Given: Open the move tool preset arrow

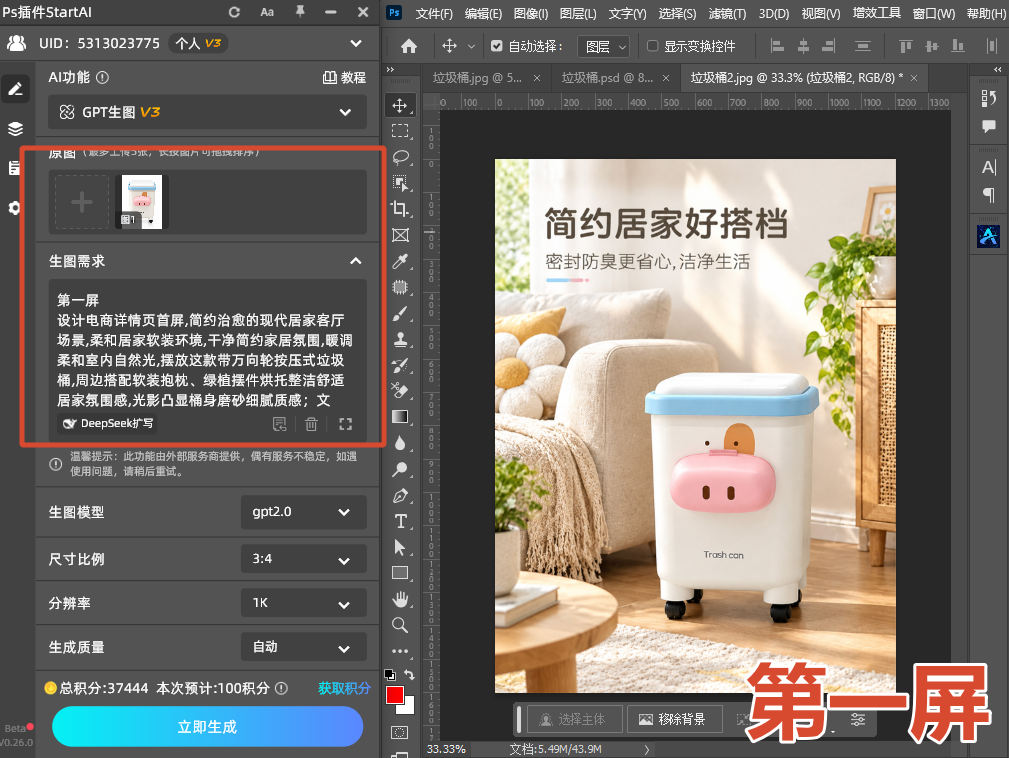Looking at the screenshot, I should (471, 46).
